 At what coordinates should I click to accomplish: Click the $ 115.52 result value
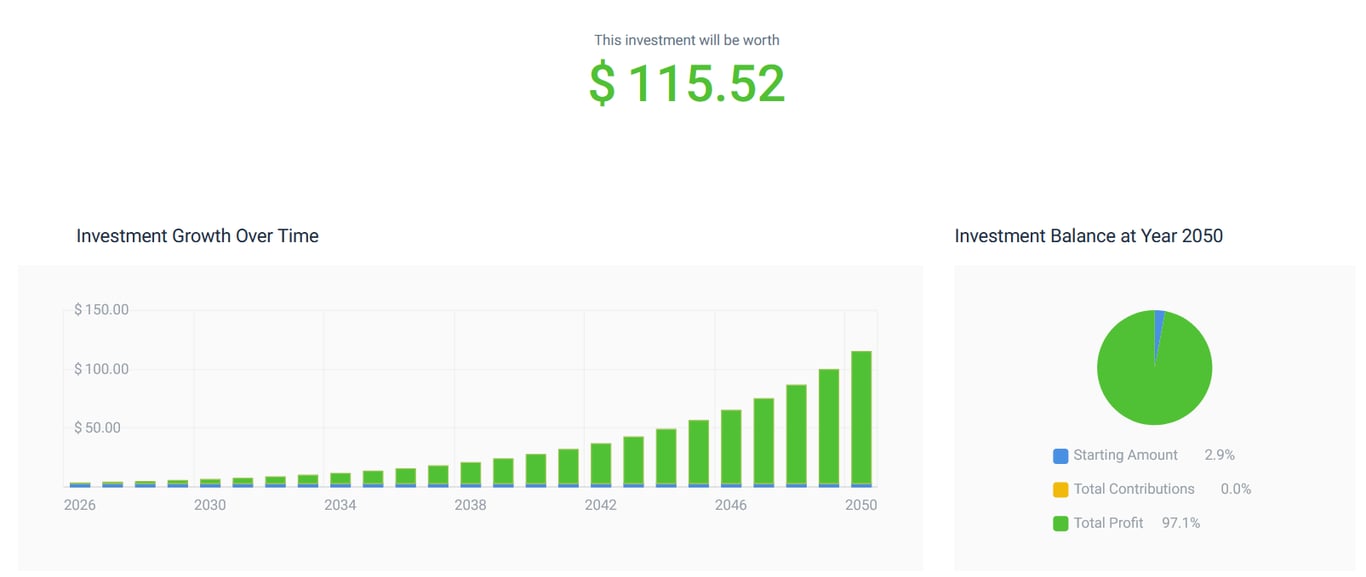(686, 84)
